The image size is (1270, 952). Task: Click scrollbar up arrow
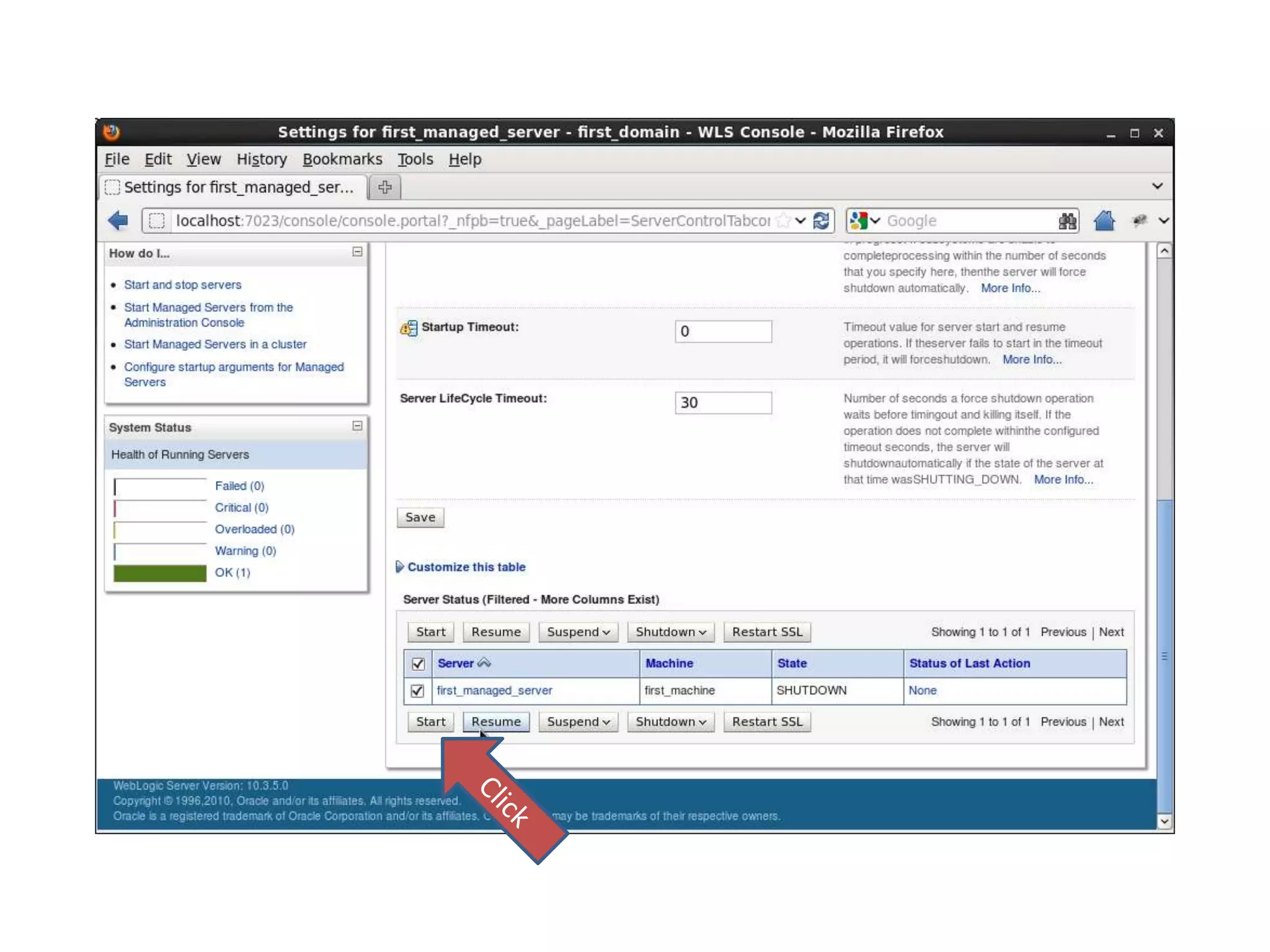(1164, 251)
